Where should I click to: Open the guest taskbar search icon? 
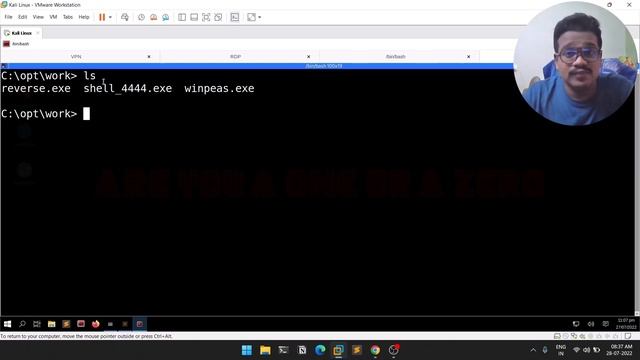click(x=22, y=324)
